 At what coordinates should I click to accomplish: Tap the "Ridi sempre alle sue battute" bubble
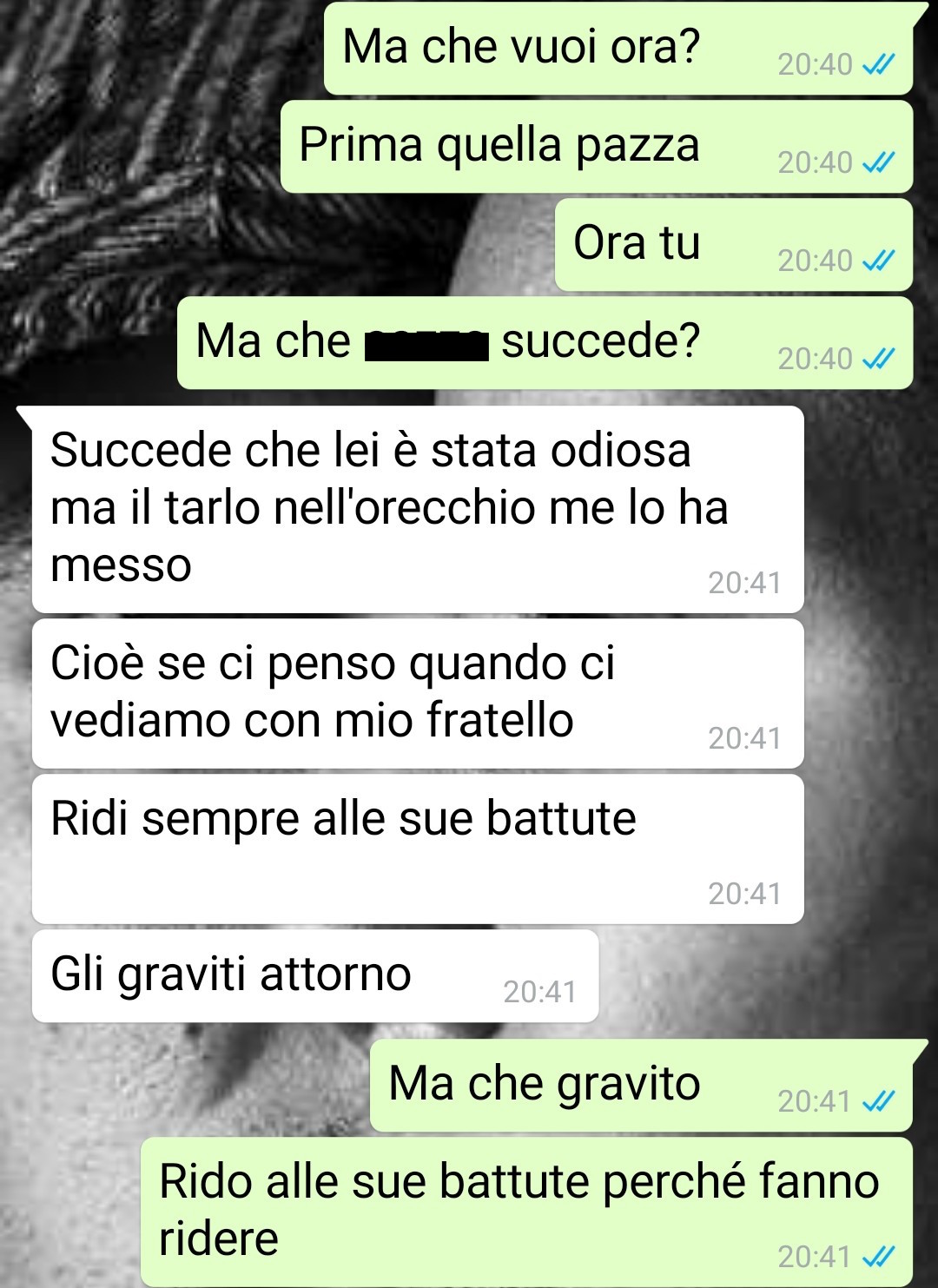(418, 849)
